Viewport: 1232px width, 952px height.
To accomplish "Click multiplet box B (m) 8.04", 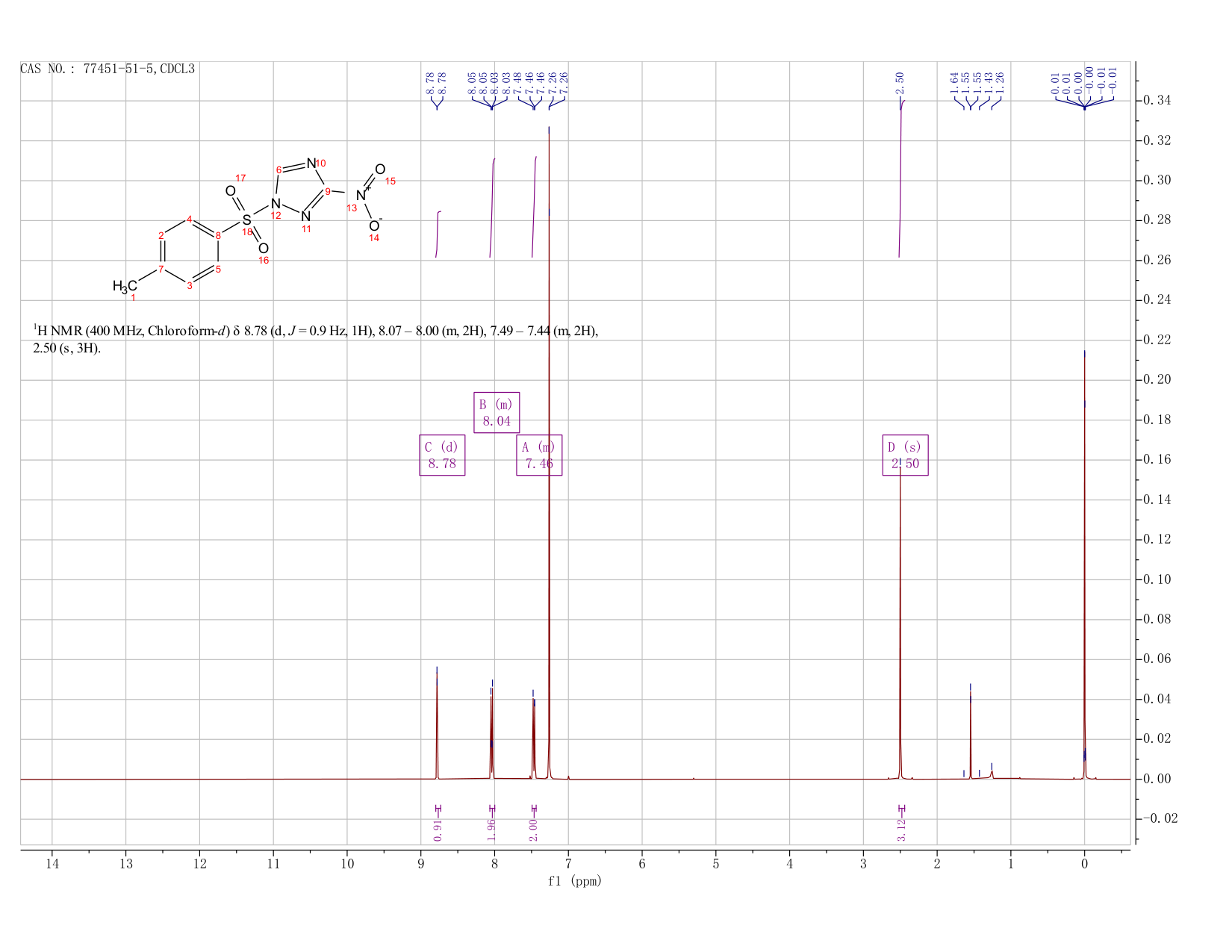I will 497,412.
